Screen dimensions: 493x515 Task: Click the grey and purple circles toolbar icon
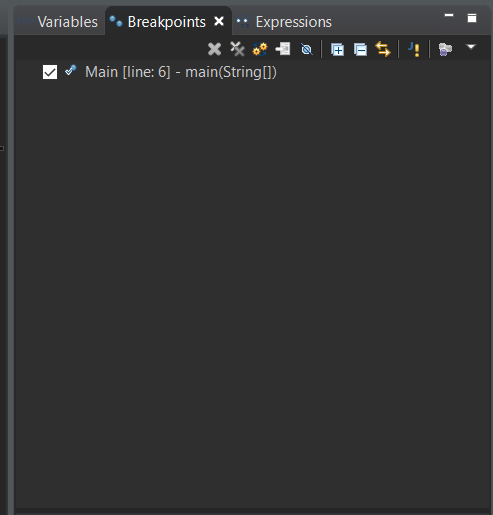[x=445, y=49]
